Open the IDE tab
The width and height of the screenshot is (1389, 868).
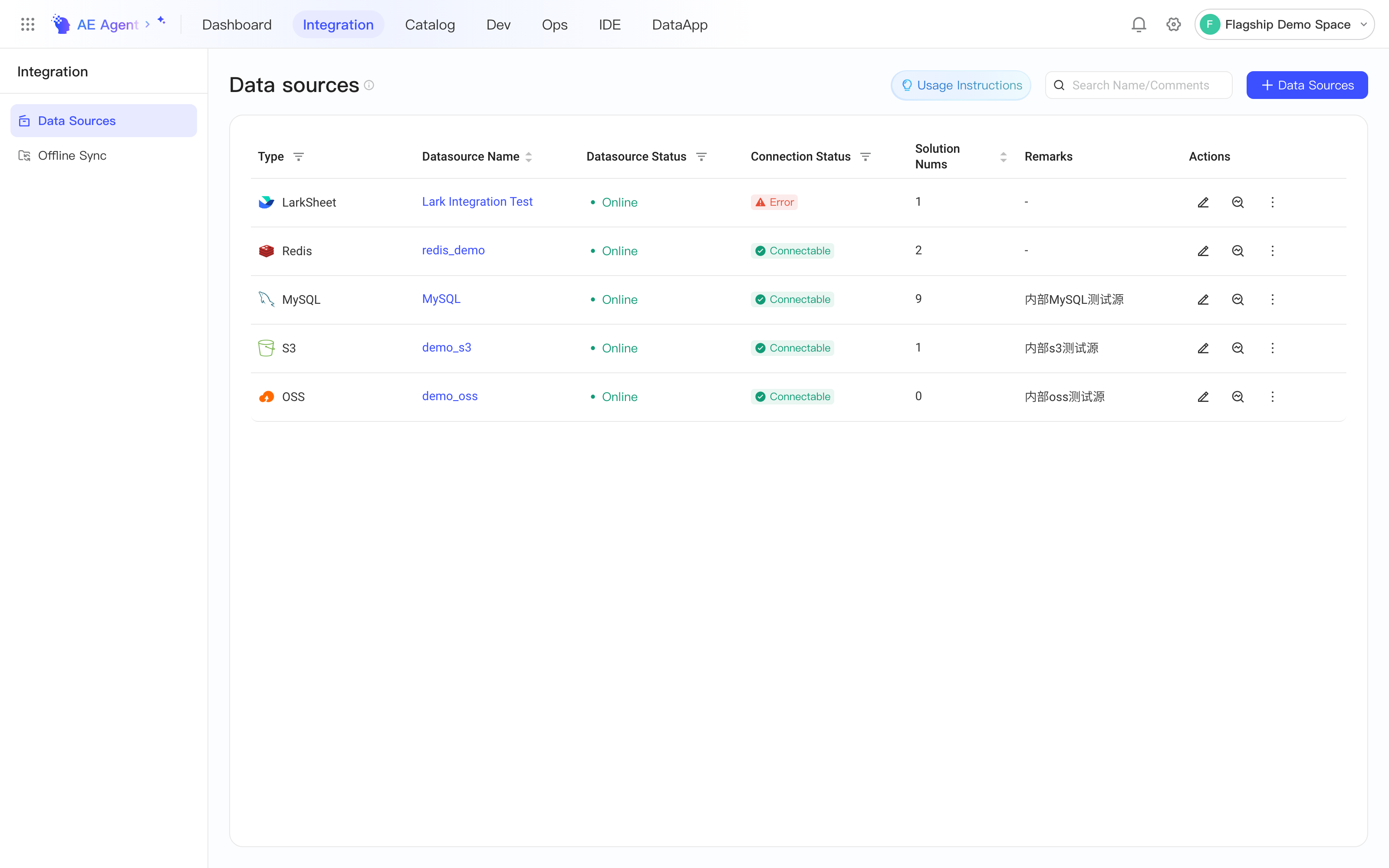[x=609, y=24]
